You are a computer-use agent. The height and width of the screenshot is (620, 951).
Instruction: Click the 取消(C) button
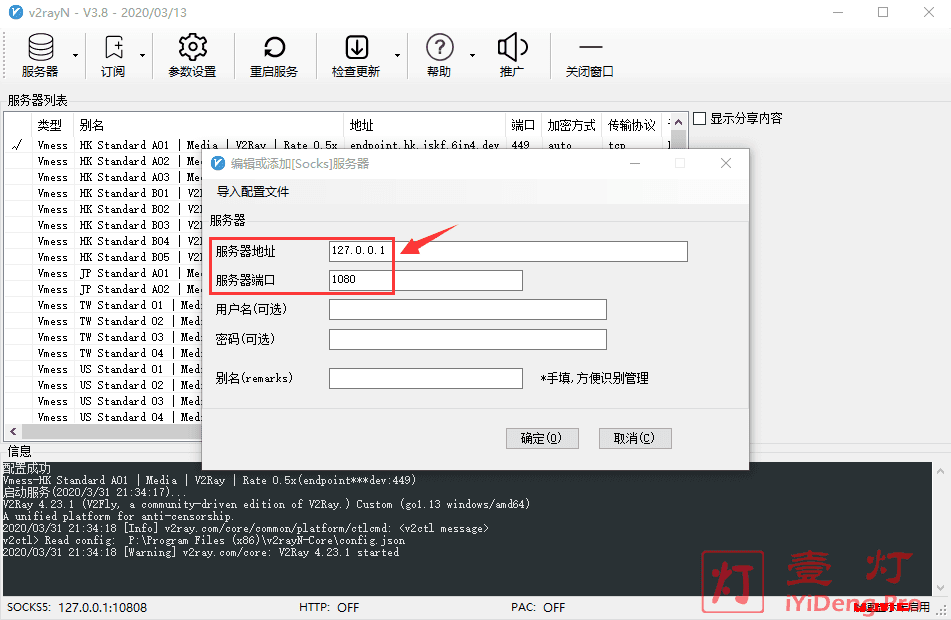point(635,438)
